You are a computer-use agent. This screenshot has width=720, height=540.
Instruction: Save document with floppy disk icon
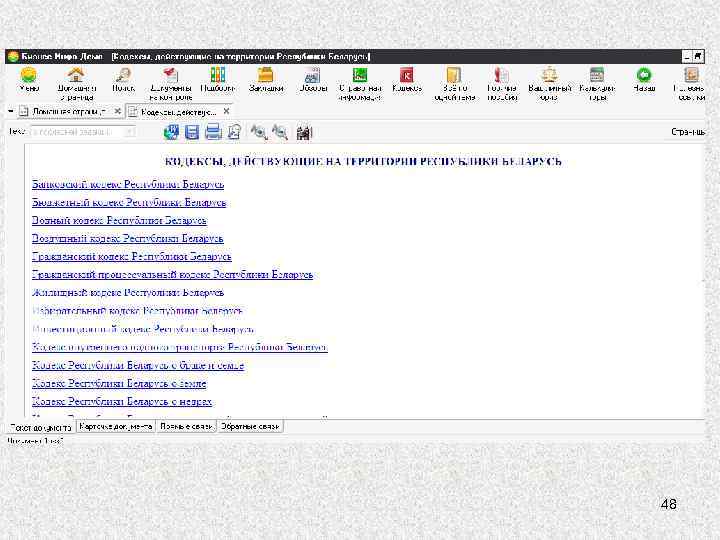tap(192, 132)
